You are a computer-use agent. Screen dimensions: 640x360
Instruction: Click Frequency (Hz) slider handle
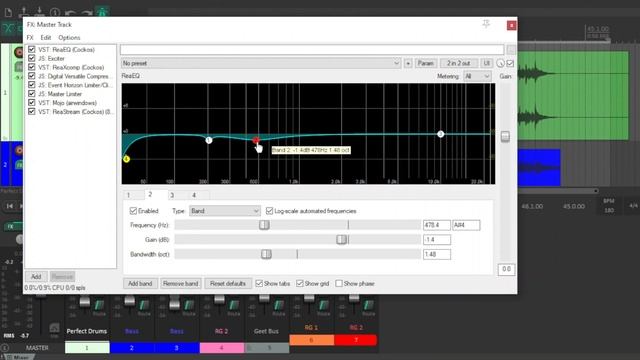click(264, 225)
